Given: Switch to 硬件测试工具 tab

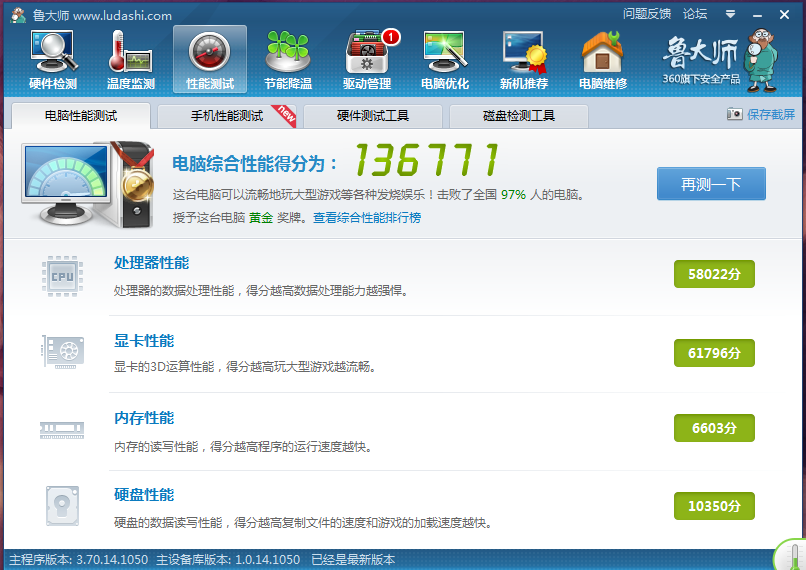Looking at the screenshot, I should point(373,116).
